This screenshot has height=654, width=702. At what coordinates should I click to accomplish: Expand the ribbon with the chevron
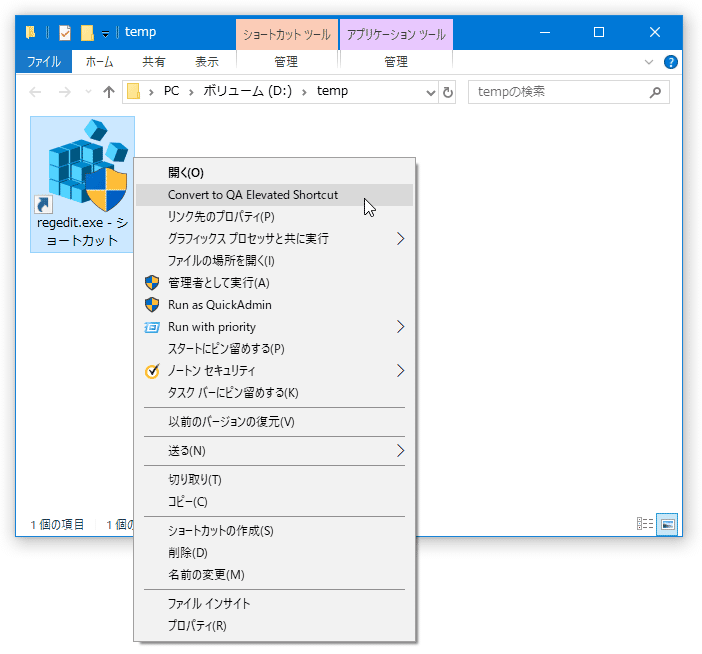[649, 62]
